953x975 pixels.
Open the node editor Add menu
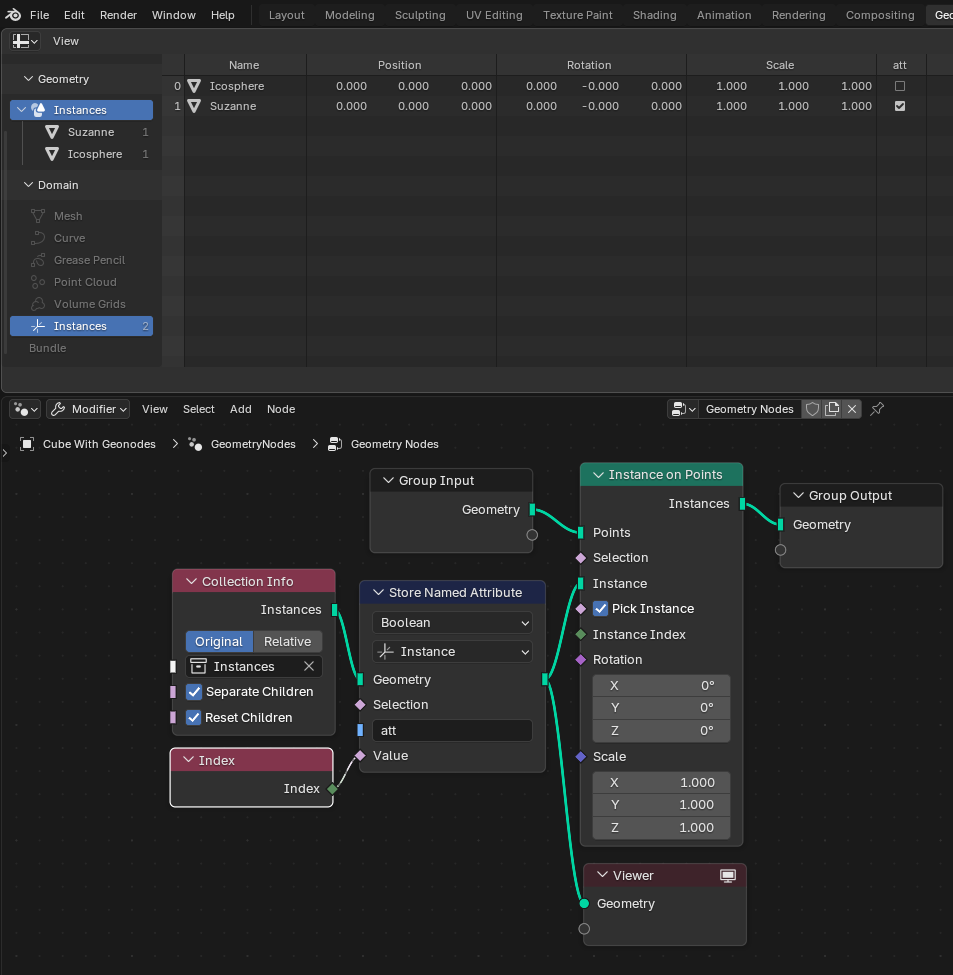pyautogui.click(x=241, y=409)
